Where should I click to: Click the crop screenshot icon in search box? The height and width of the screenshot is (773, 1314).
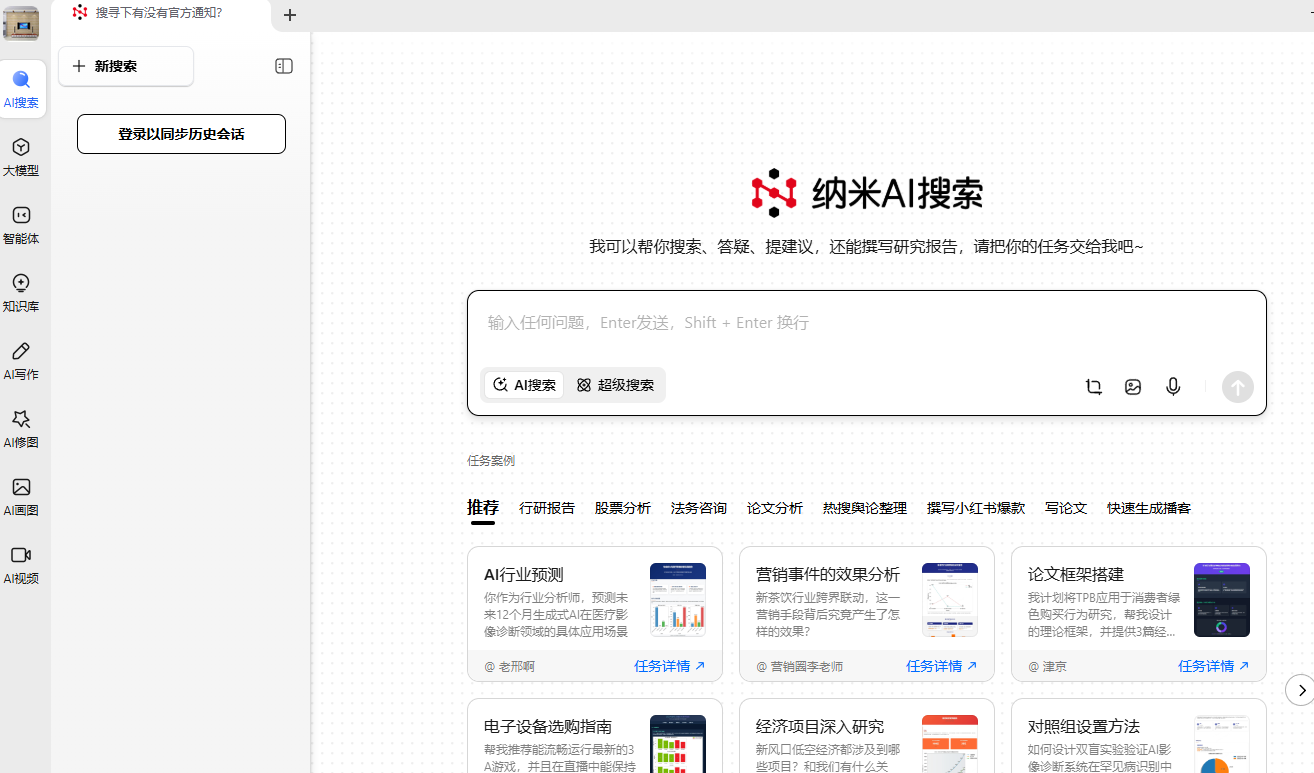tap(1094, 387)
